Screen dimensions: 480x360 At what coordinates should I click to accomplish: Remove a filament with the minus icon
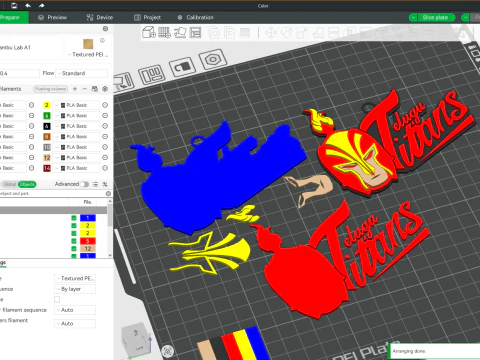click(85, 89)
